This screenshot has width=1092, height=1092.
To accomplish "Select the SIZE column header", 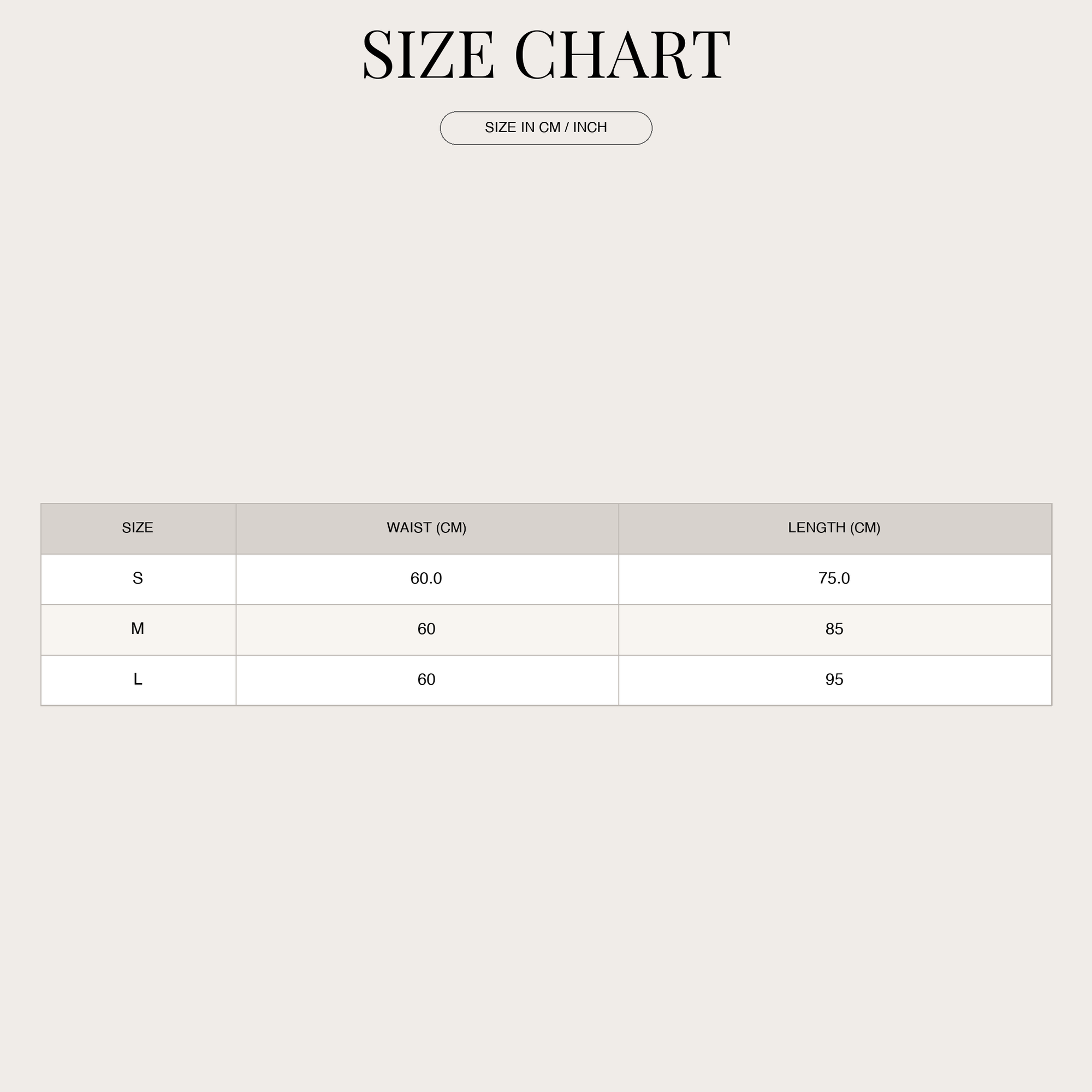I will click(139, 529).
